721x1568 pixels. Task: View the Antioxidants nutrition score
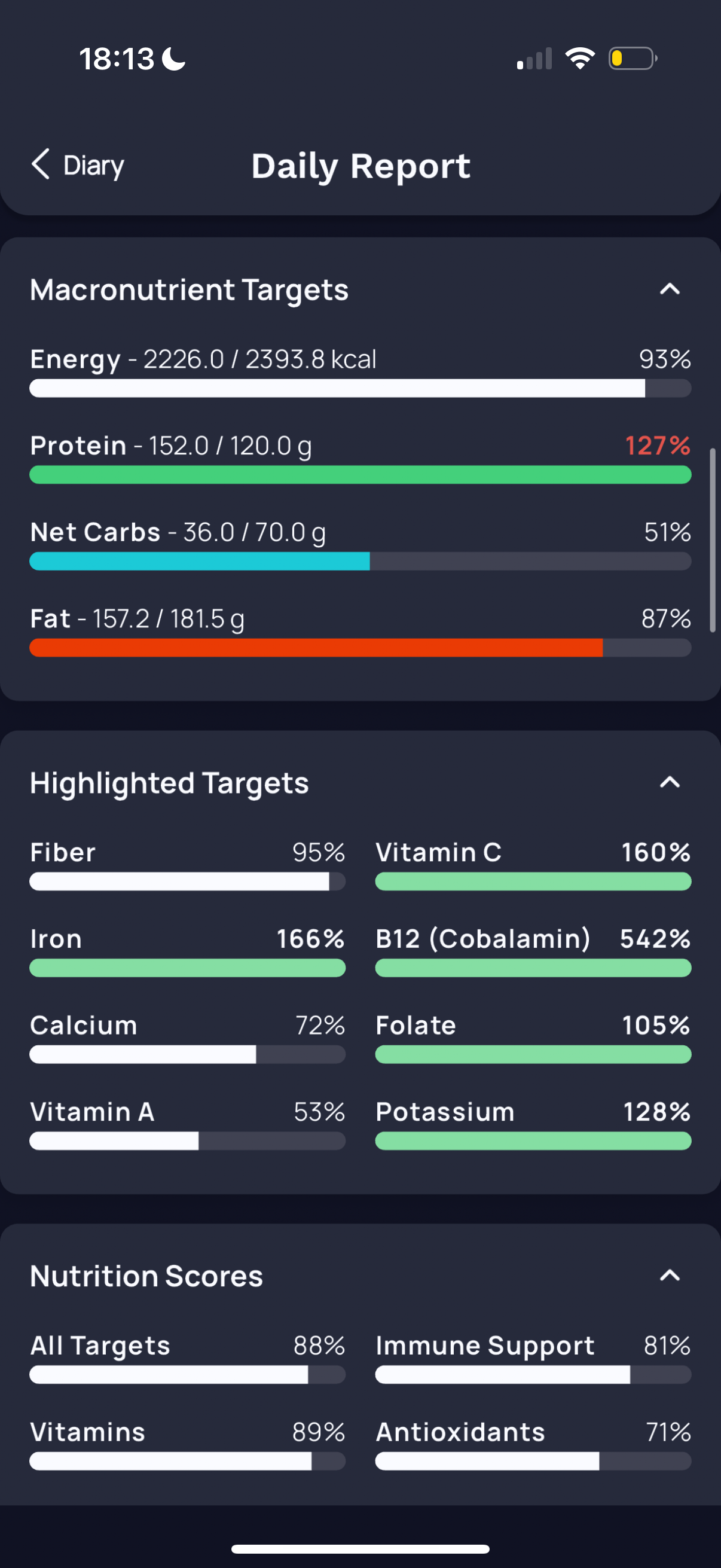[x=533, y=1444]
